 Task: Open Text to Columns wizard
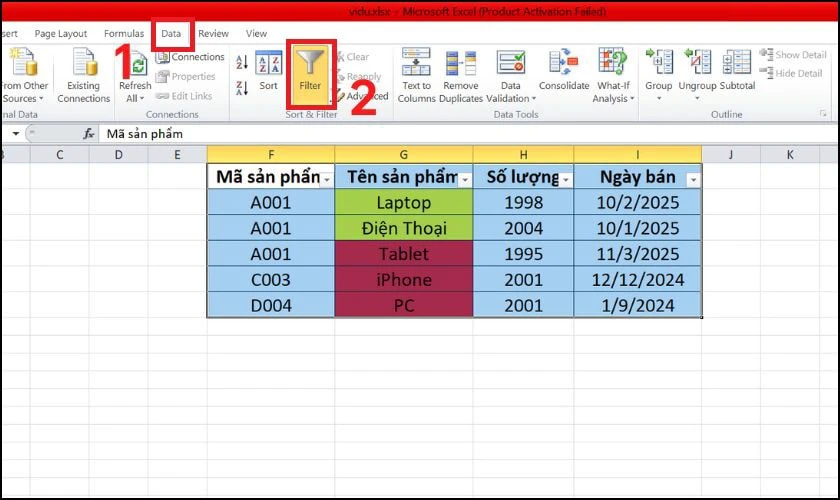(416, 76)
